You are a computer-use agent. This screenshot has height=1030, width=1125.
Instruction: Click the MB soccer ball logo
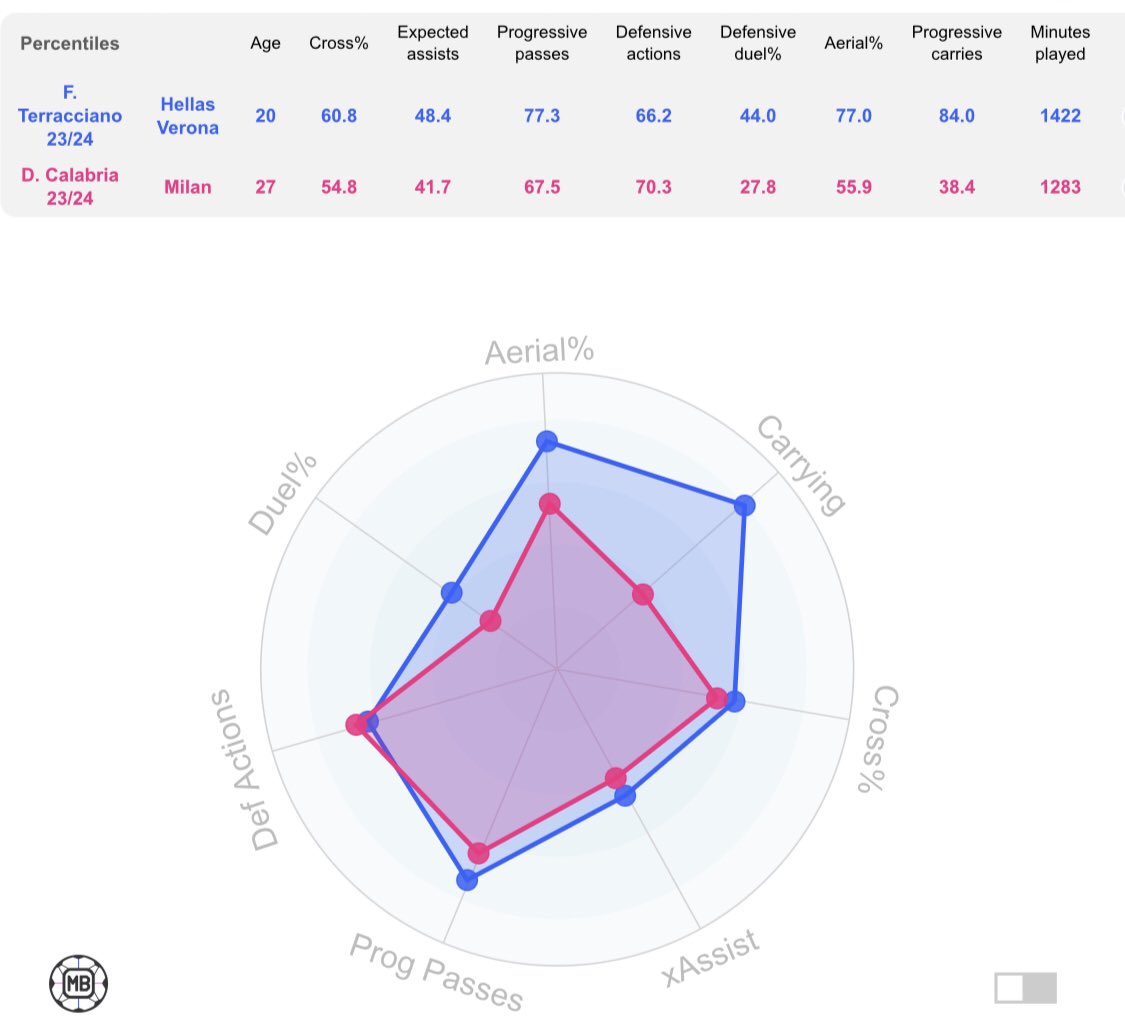coord(79,981)
